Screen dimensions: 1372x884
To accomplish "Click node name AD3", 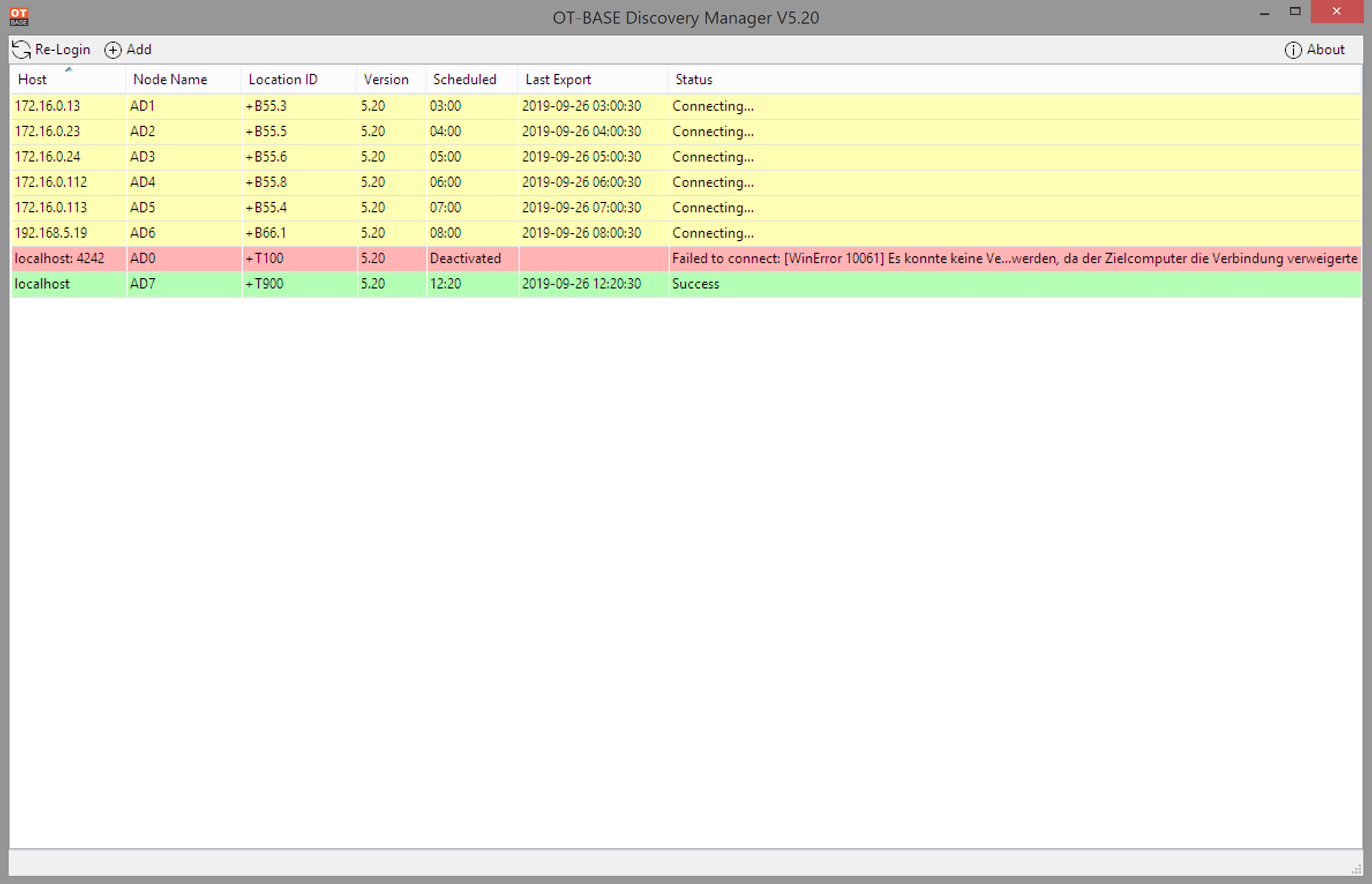I will (x=143, y=157).
